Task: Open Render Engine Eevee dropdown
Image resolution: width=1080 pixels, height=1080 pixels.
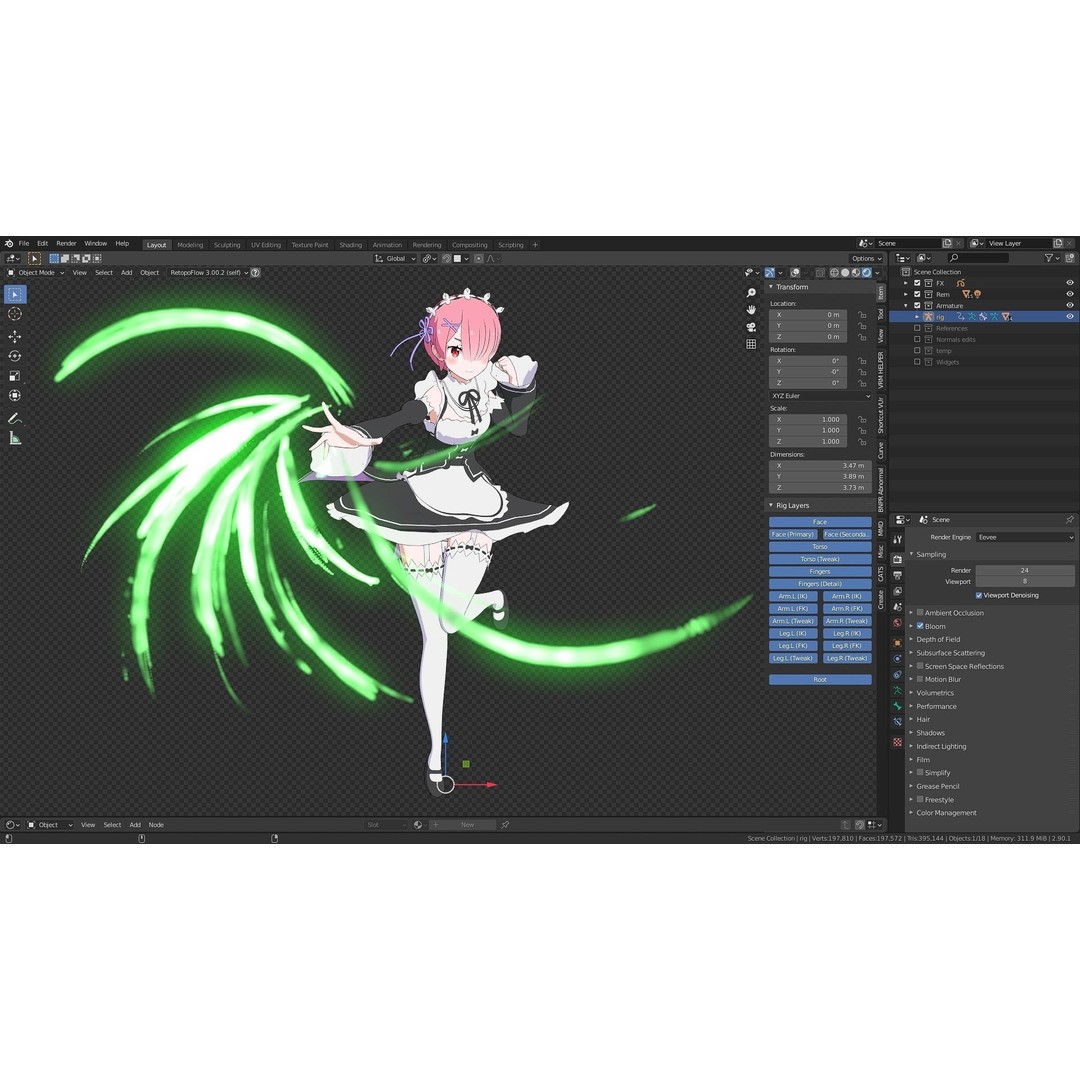Action: coord(1025,537)
